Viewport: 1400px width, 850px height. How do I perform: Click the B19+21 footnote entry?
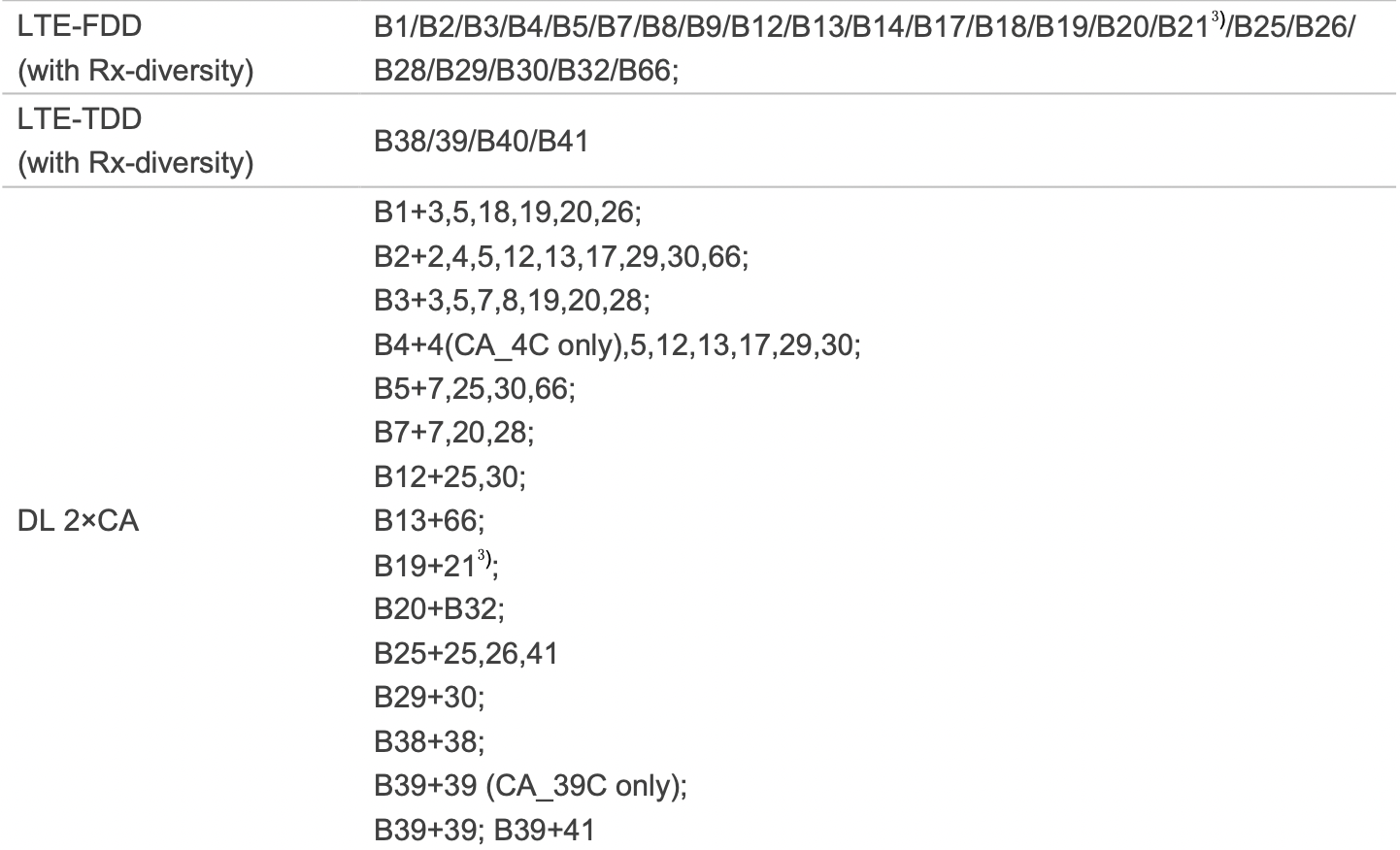click(x=437, y=564)
